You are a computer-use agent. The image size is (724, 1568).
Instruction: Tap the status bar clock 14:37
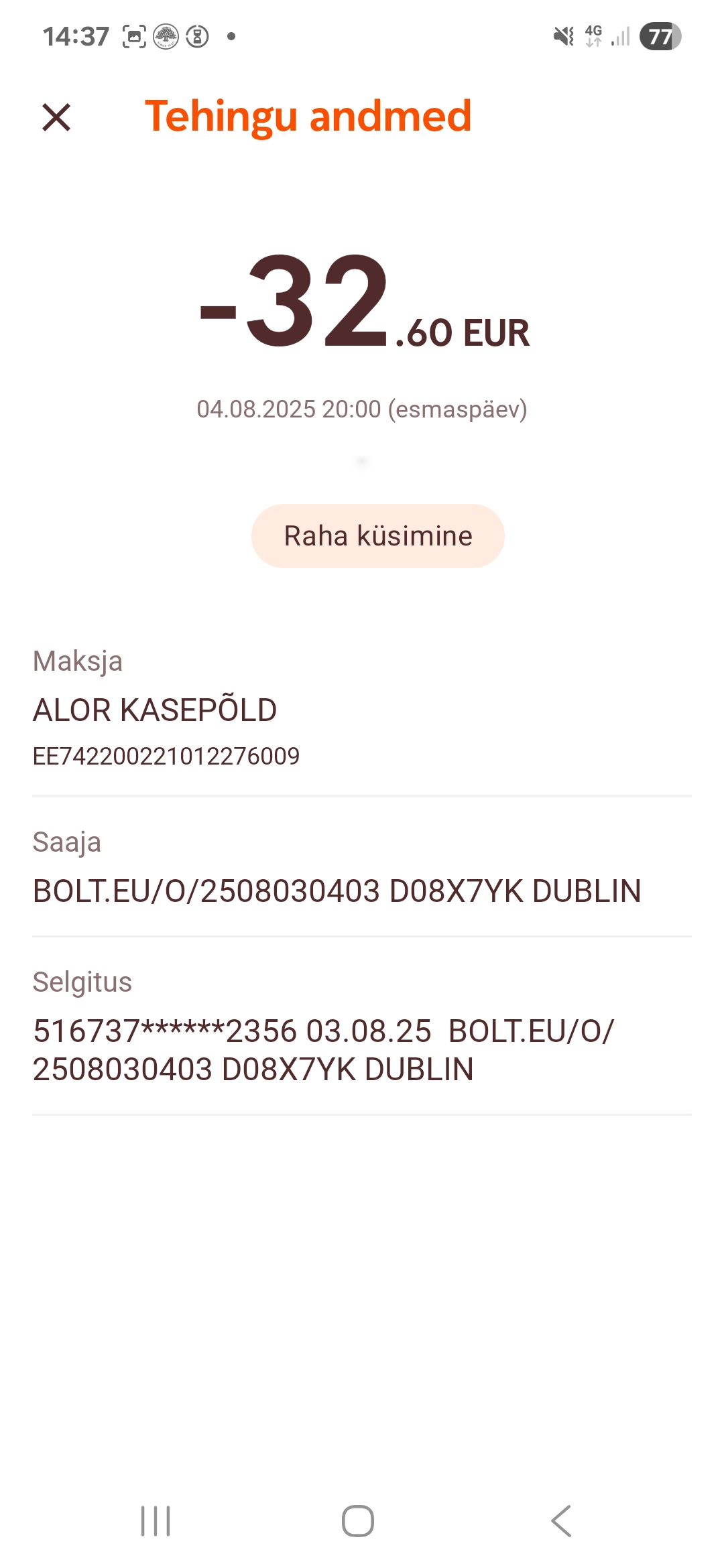[x=76, y=36]
